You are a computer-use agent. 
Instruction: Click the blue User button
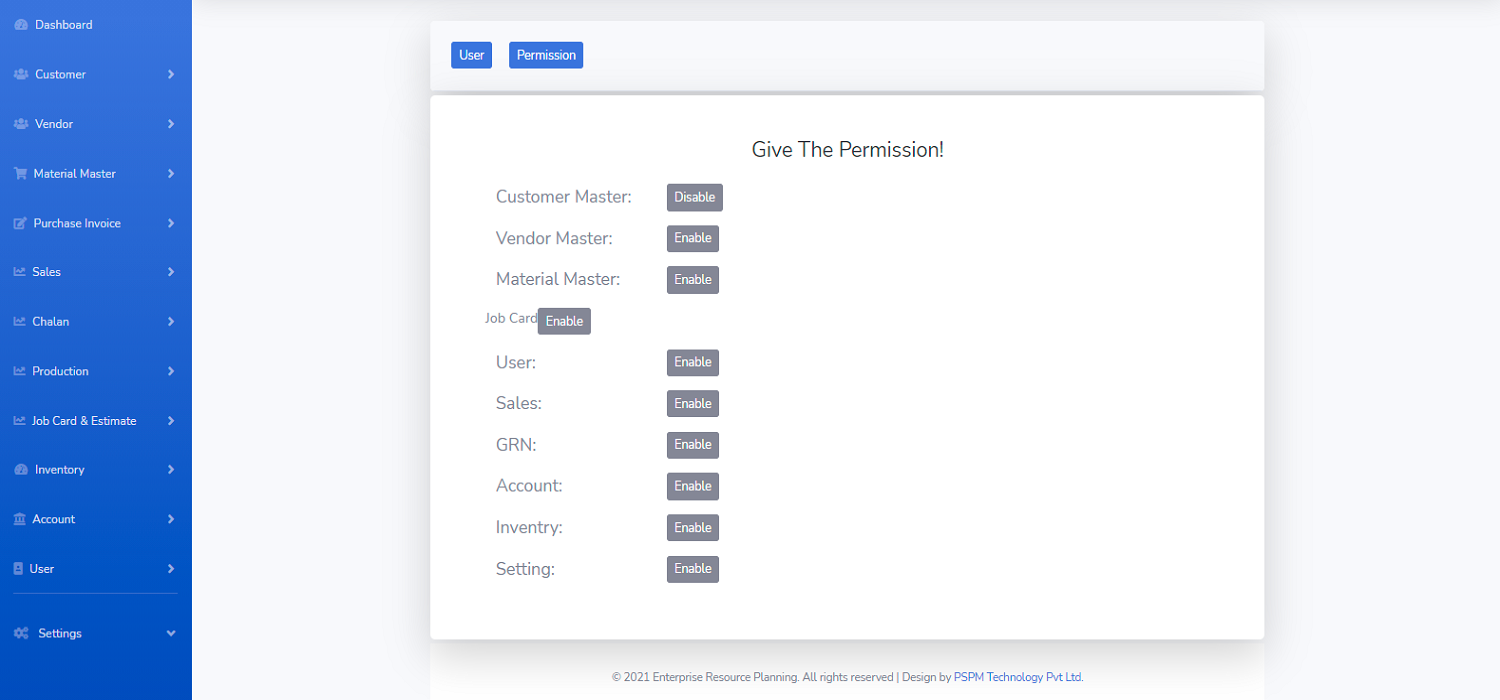(471, 56)
